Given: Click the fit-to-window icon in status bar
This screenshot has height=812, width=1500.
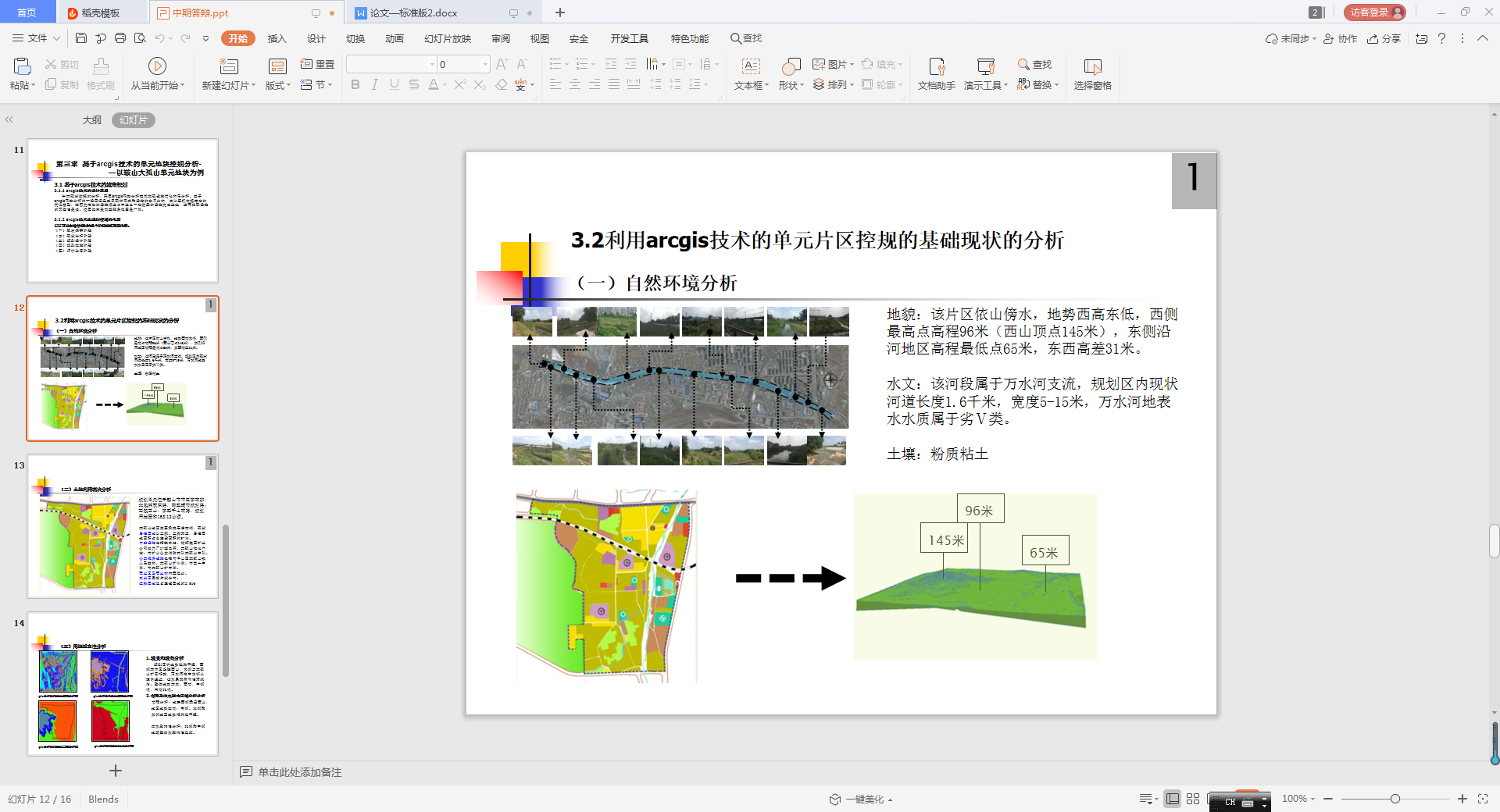Looking at the screenshot, I should point(1483,799).
